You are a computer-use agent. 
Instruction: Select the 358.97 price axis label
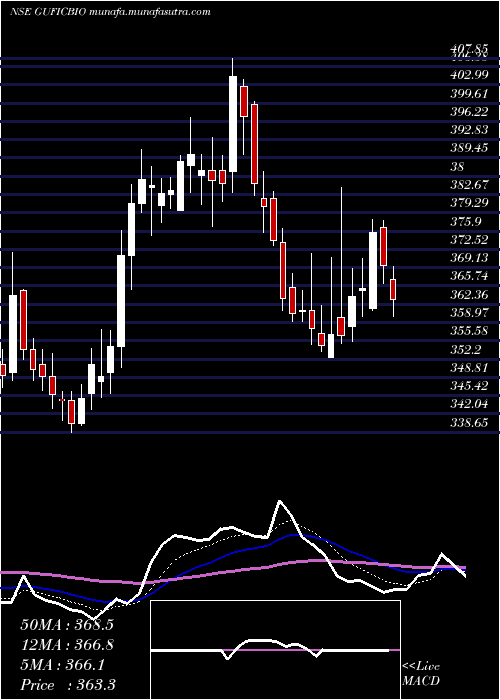[470, 313]
